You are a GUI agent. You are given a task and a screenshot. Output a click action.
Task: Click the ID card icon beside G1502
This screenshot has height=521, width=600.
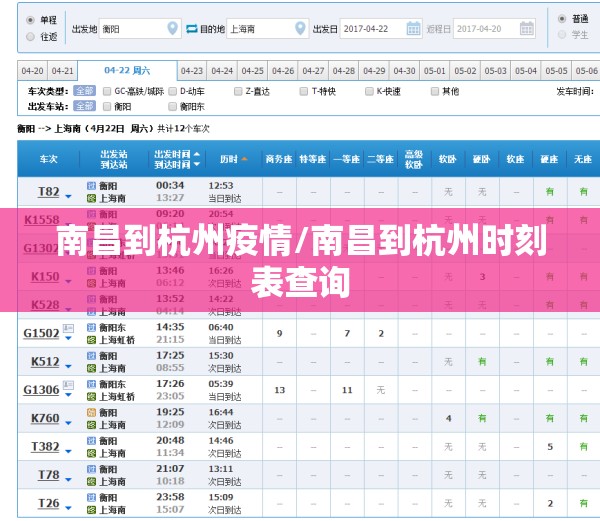(x=68, y=329)
